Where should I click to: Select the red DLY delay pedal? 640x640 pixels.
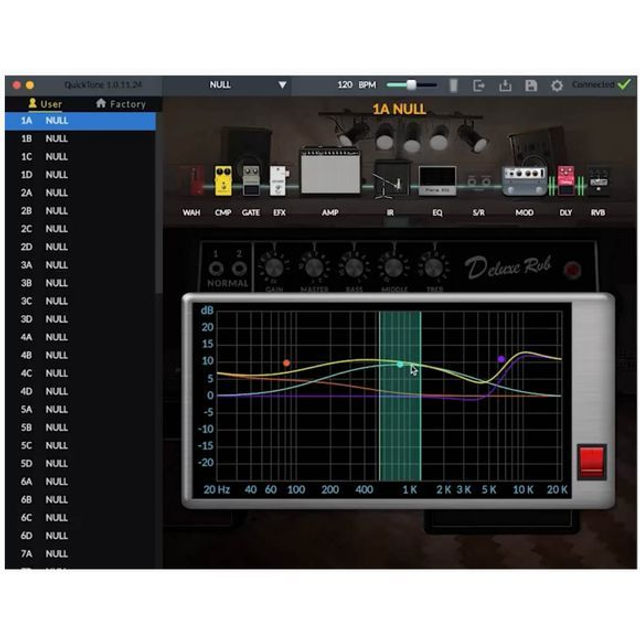[x=566, y=180]
